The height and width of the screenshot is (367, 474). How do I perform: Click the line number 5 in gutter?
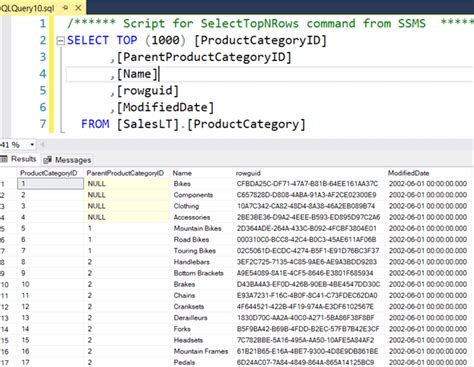pos(43,91)
